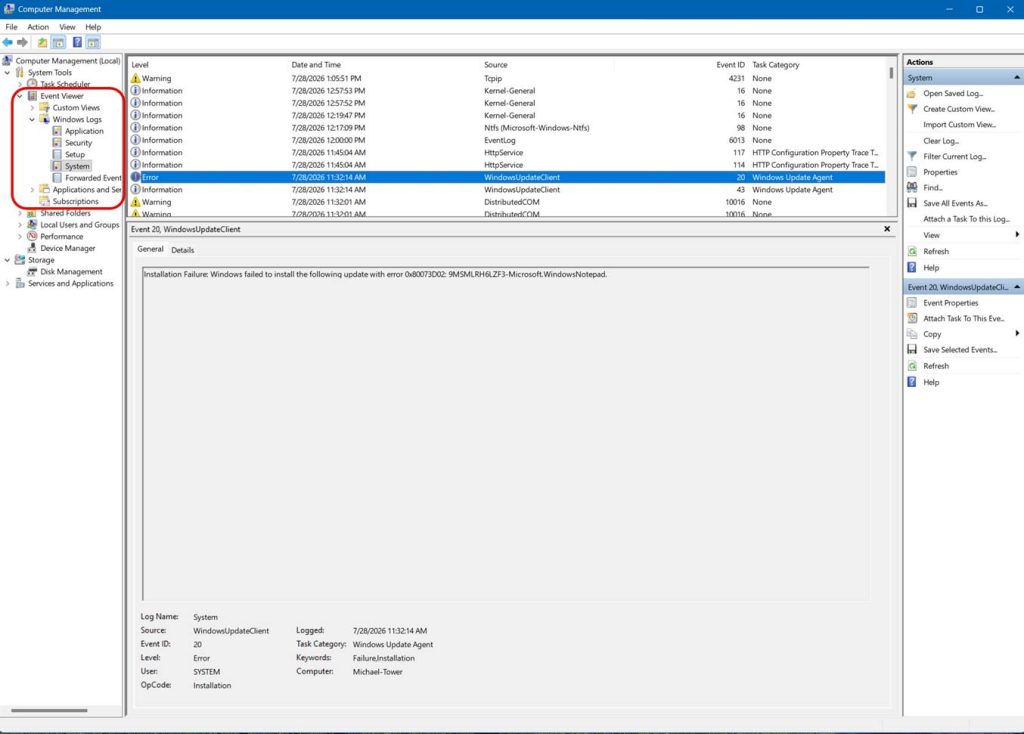Switch to the Details tab

click(182, 250)
